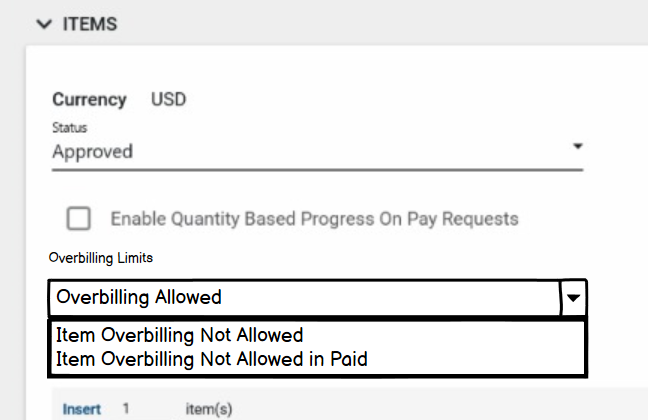648x420 pixels.
Task: Click the USD currency value
Action: pyautogui.click(x=168, y=99)
